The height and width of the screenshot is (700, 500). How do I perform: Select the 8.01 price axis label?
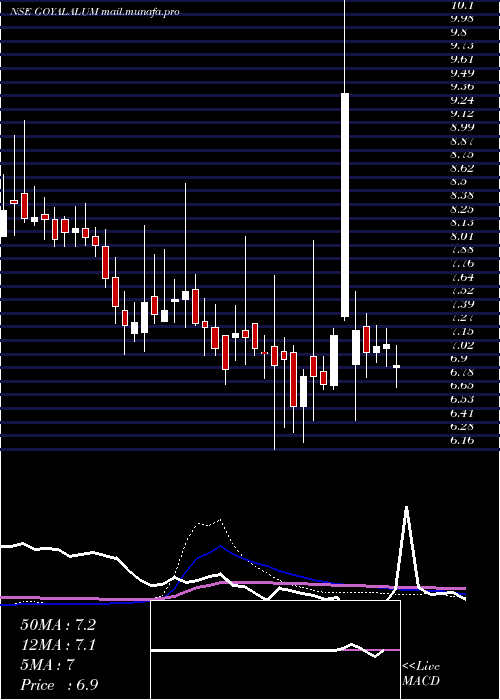coord(462,236)
